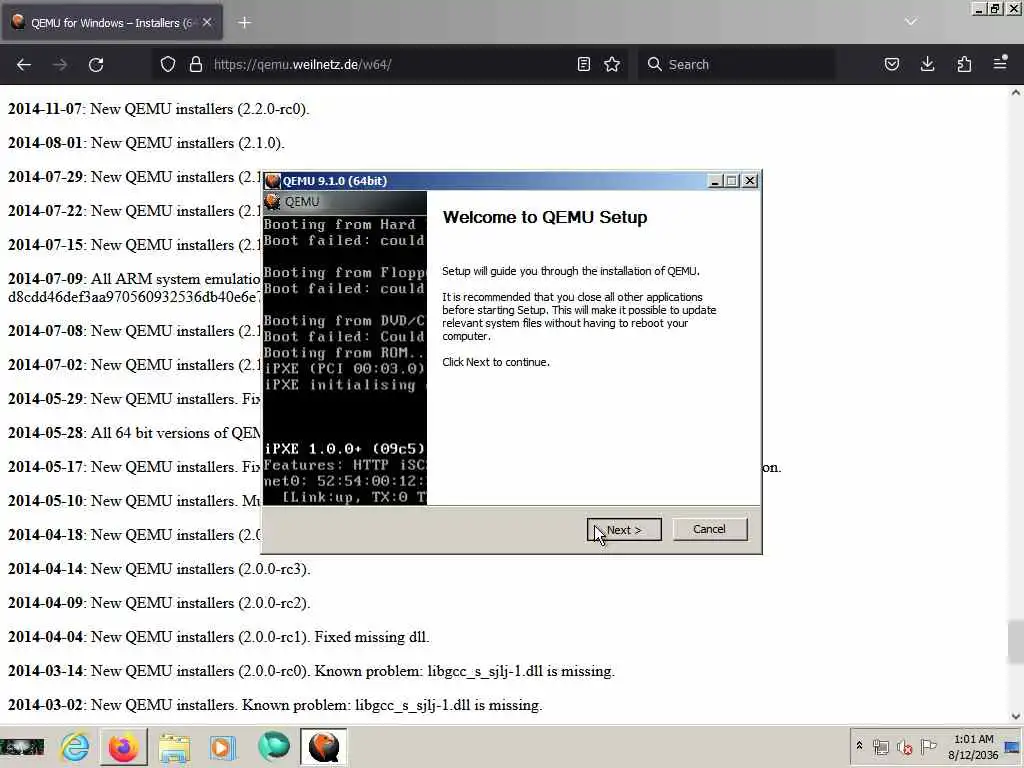Open the Pocket save icon
This screenshot has width=1024, height=768.
tap(892, 65)
